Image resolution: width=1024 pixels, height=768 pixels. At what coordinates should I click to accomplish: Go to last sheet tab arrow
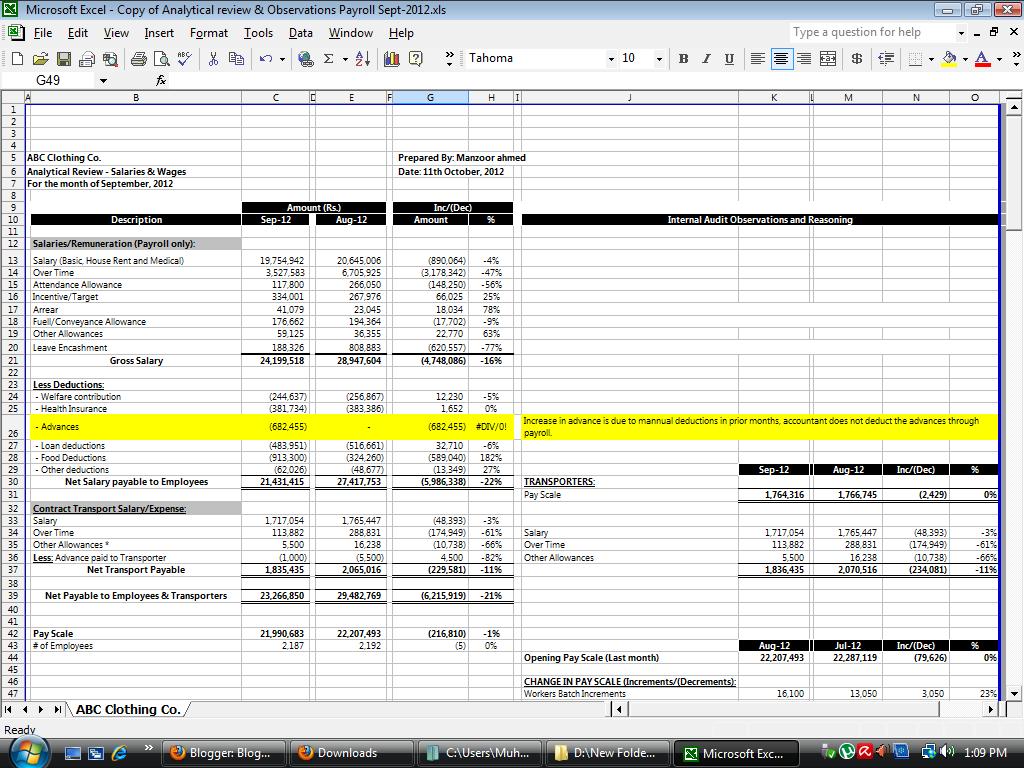click(58, 709)
